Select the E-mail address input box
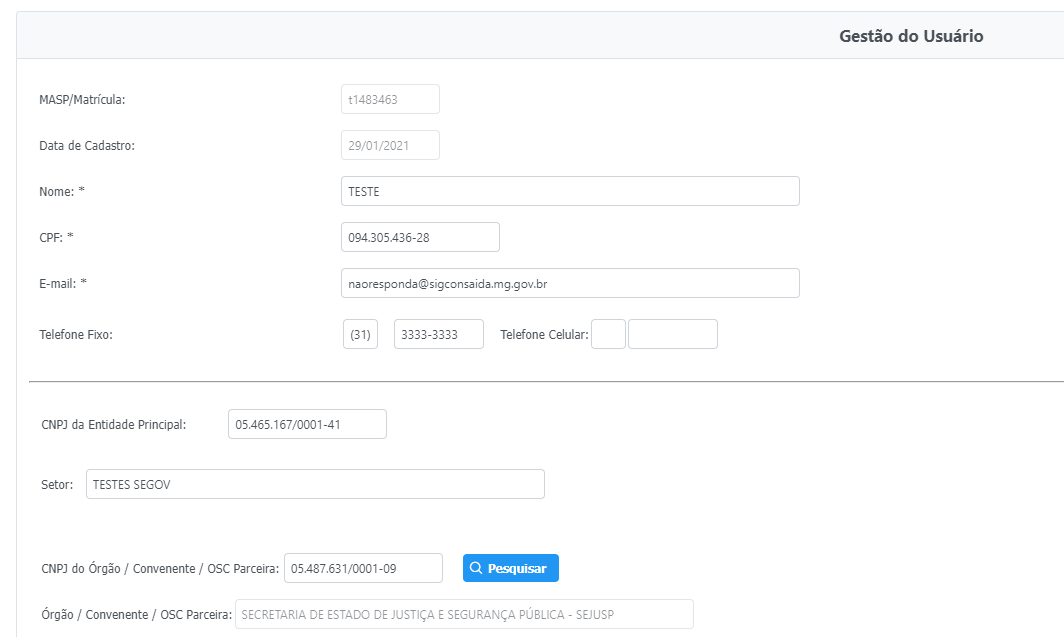The width and height of the screenshot is (1064, 637). (570, 283)
